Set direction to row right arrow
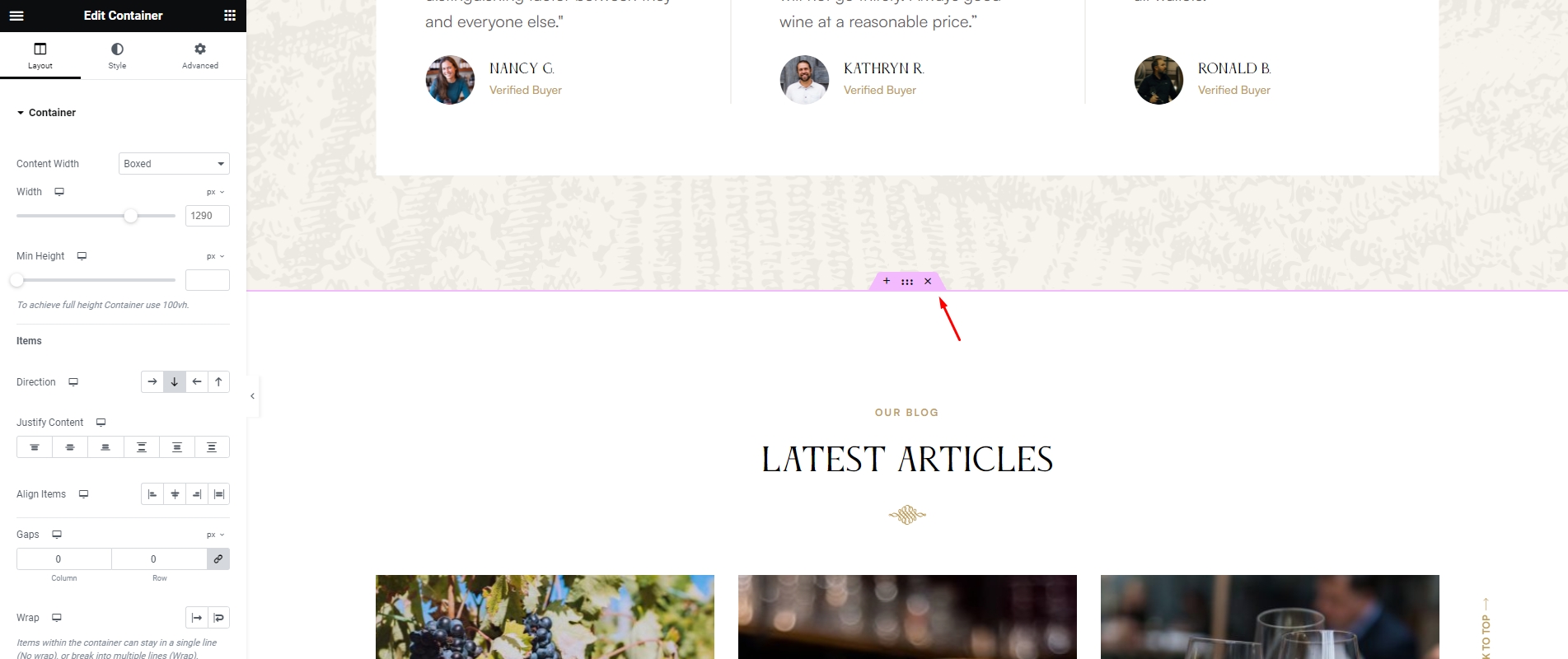Image resolution: width=1568 pixels, height=659 pixels. tap(152, 382)
